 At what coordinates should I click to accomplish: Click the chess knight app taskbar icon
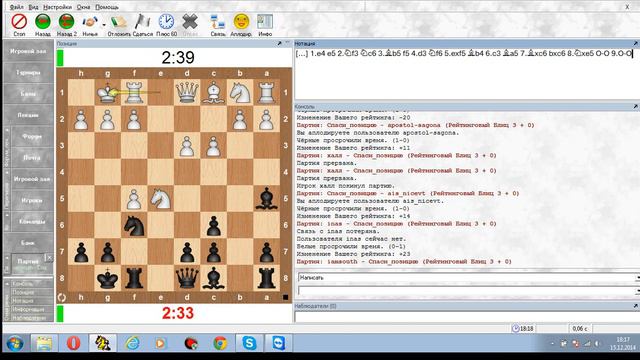pos(103,343)
